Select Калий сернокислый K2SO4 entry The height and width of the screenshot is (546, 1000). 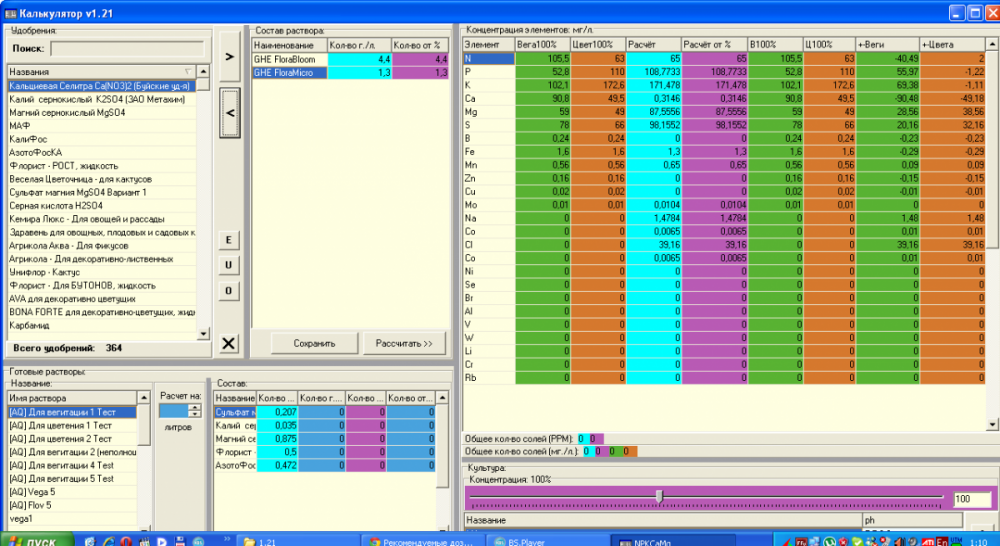101,99
